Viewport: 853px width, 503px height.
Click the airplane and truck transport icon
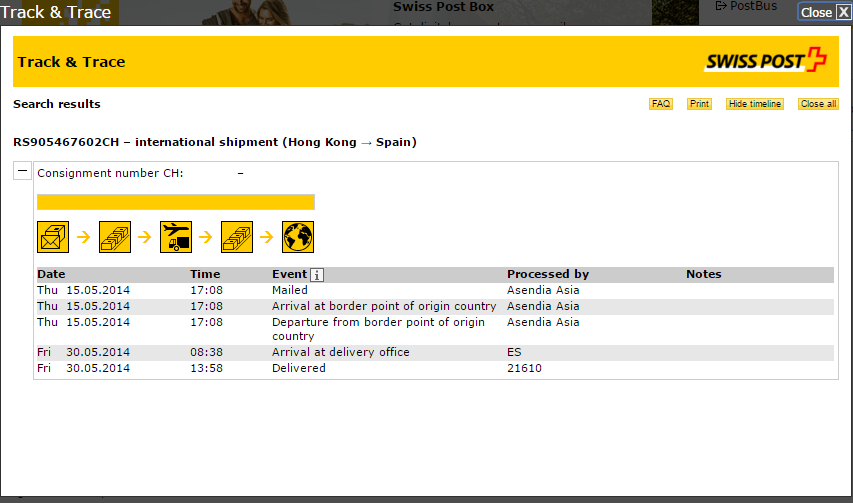(x=175, y=237)
